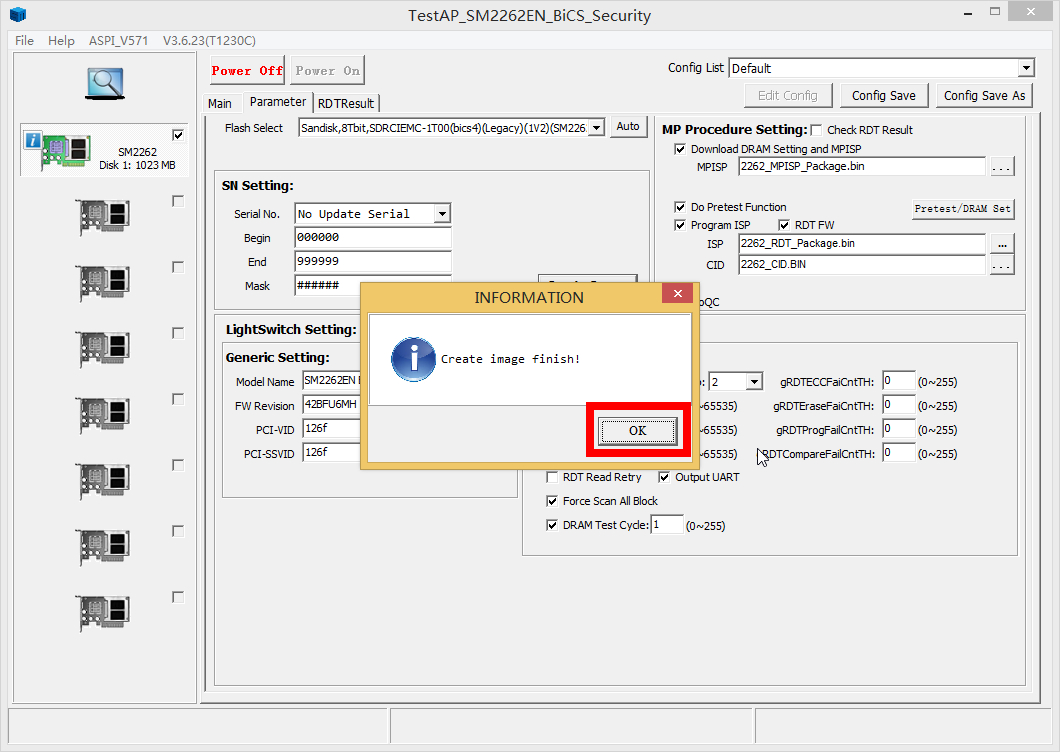Viewport: 1060px width, 752px height.
Task: Switch to the RDTResult tab
Action: coord(346,103)
